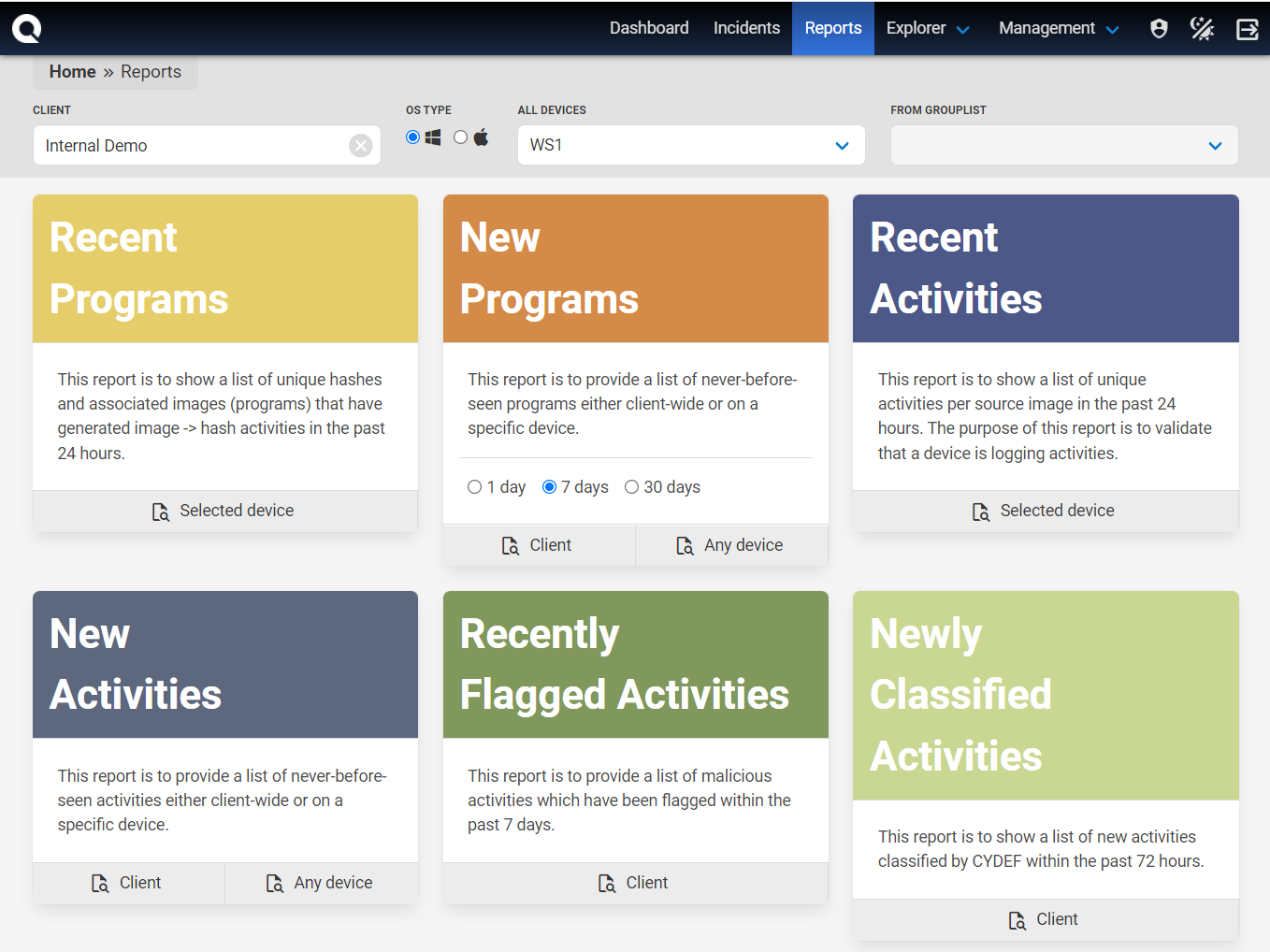Select the Apple OS type icon

point(481,137)
